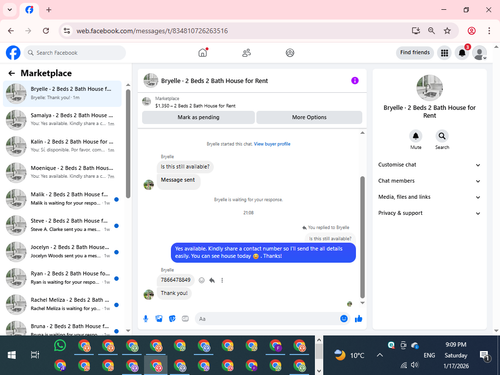Click the address bar URL
The image size is (500, 375).
pyautogui.click(x=152, y=31)
